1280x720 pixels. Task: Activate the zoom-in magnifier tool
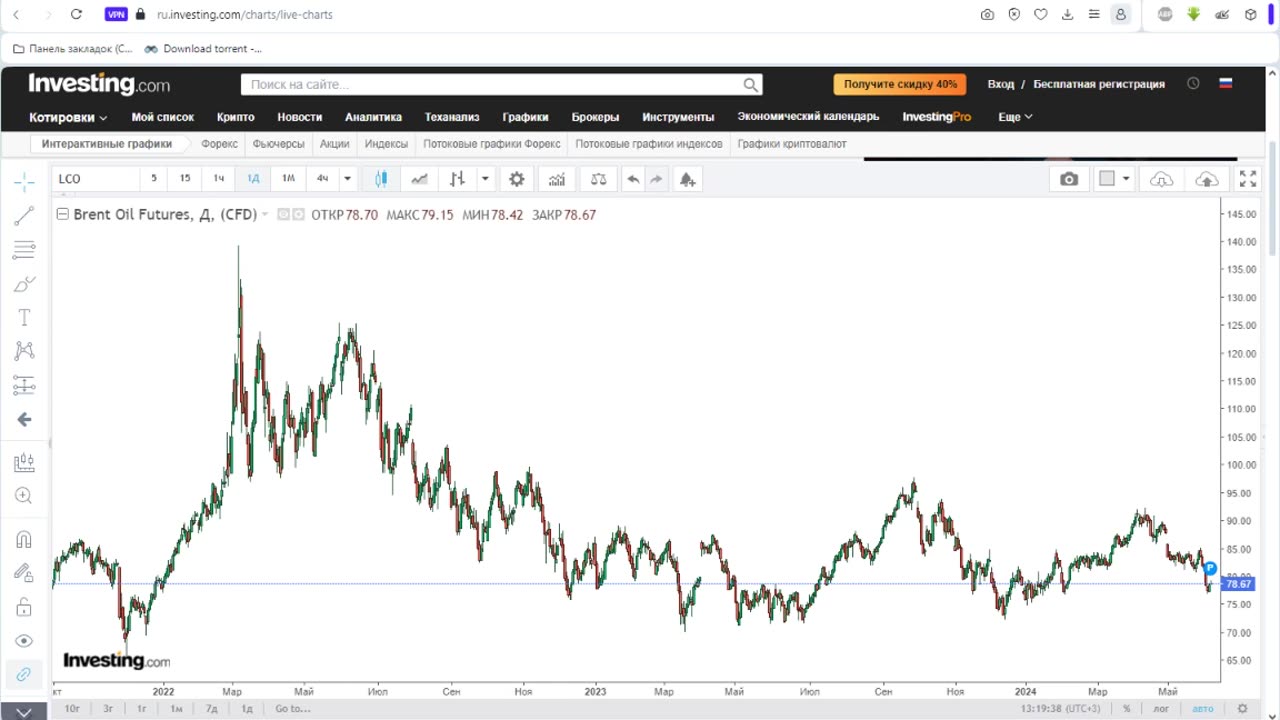[24, 496]
